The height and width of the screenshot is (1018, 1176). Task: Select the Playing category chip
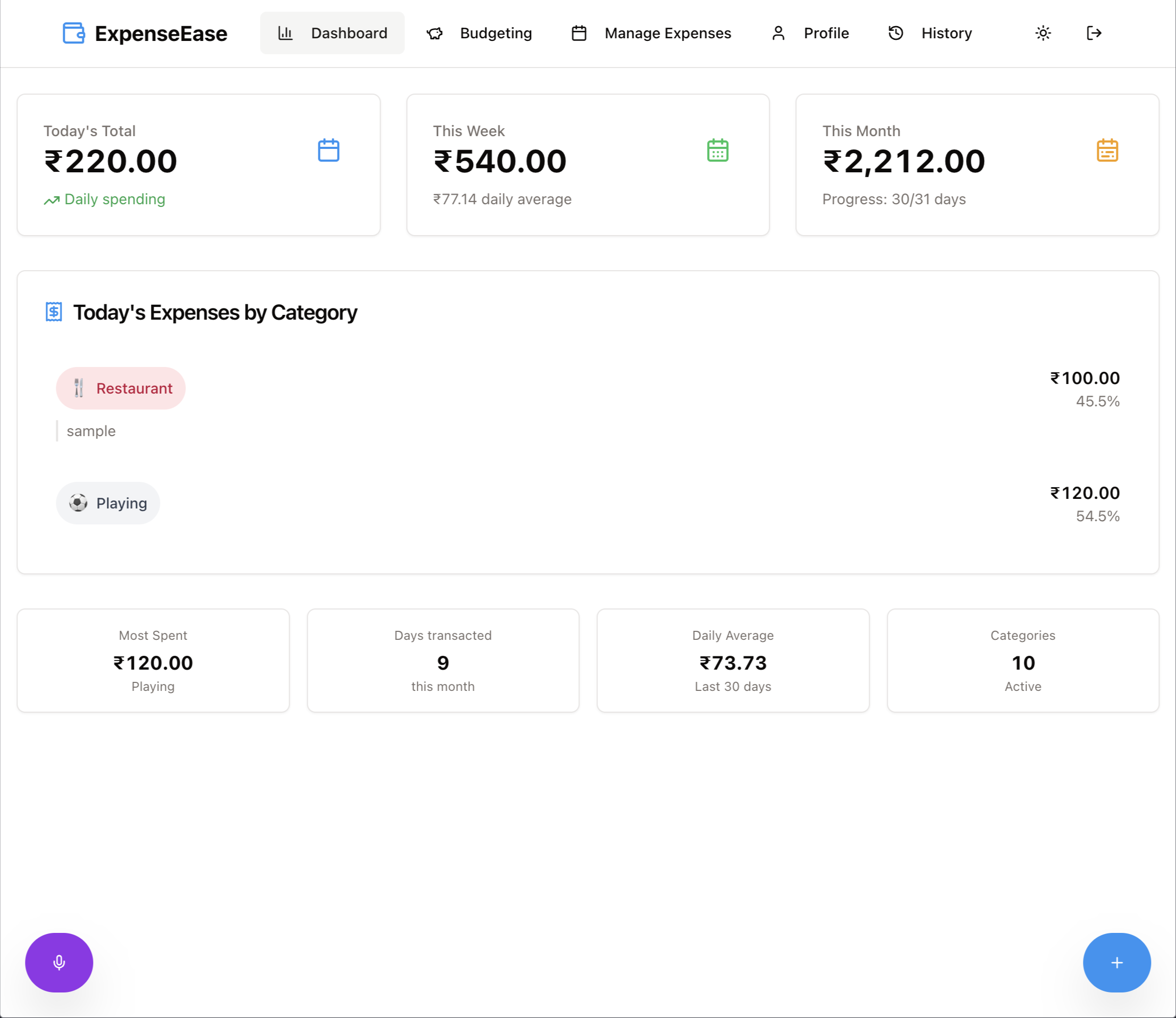107,503
